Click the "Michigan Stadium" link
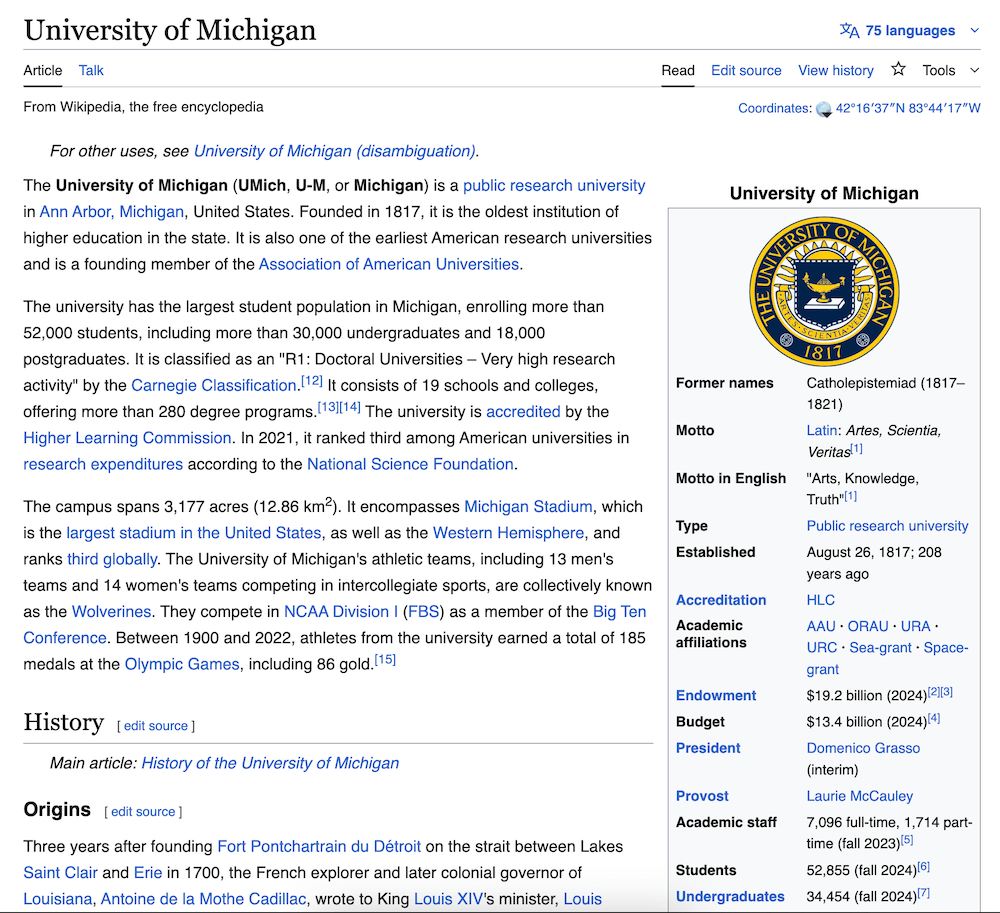The width and height of the screenshot is (1000, 913). coord(528,506)
